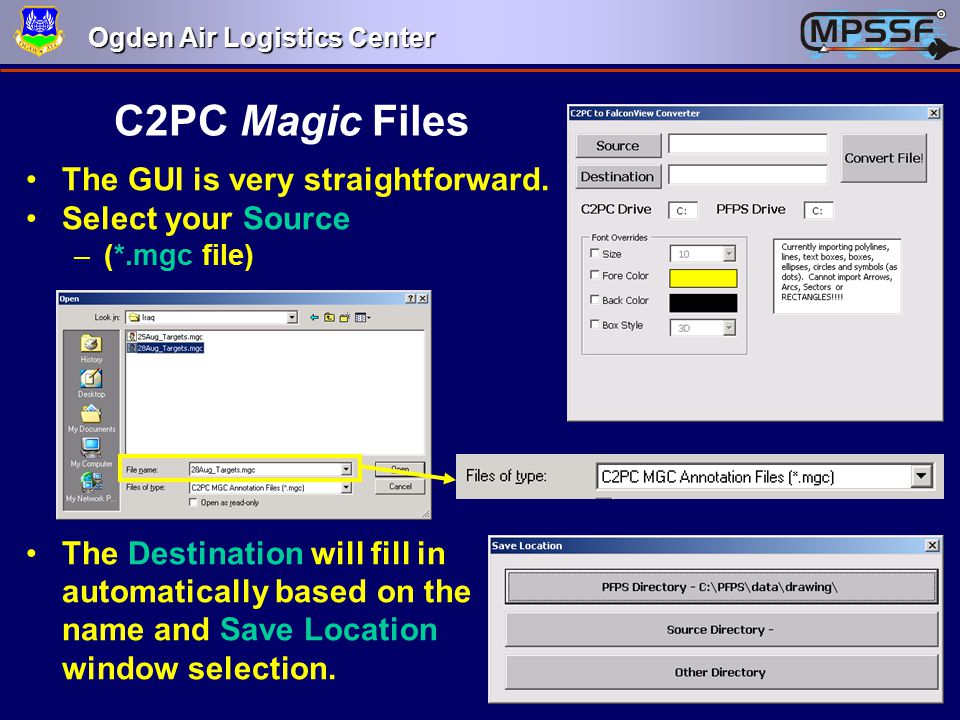Go up one folder level in Open dialog
Image resolution: width=960 pixels, height=720 pixels.
click(x=329, y=317)
